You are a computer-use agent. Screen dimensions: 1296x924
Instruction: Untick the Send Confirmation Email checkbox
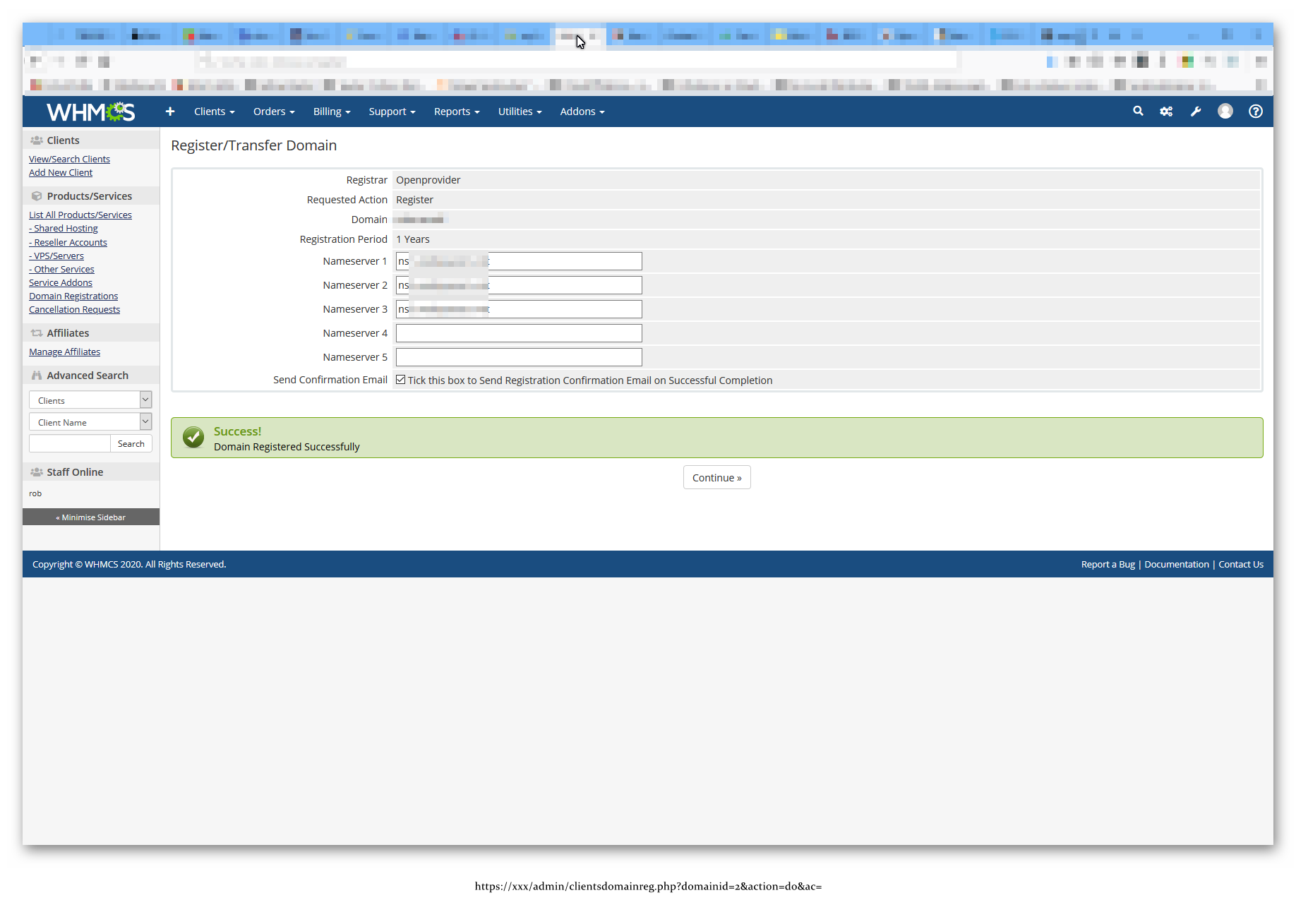(401, 379)
